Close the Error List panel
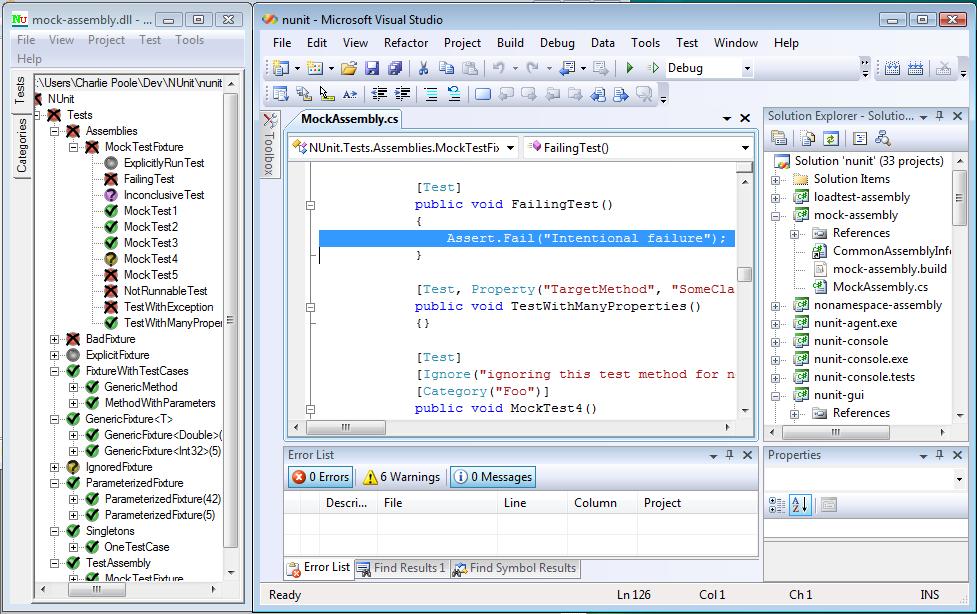The width and height of the screenshot is (977, 614). (748, 456)
